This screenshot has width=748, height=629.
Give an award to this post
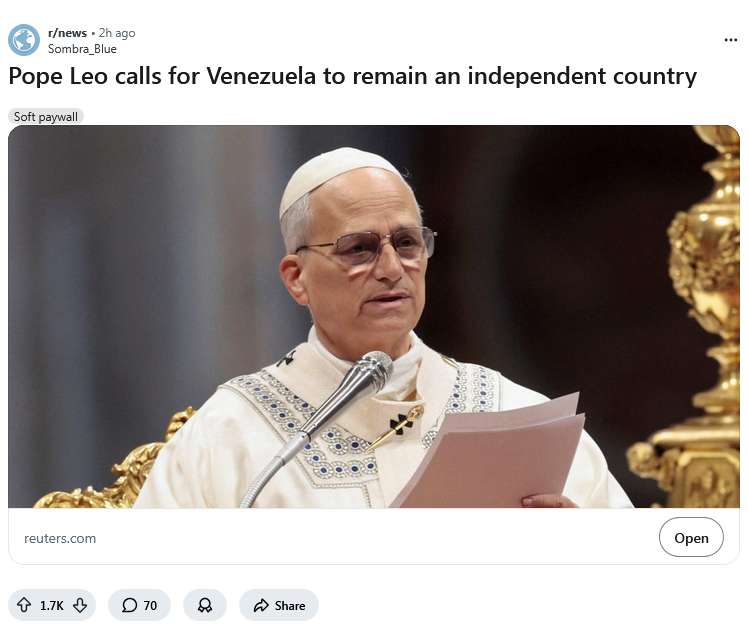(205, 605)
